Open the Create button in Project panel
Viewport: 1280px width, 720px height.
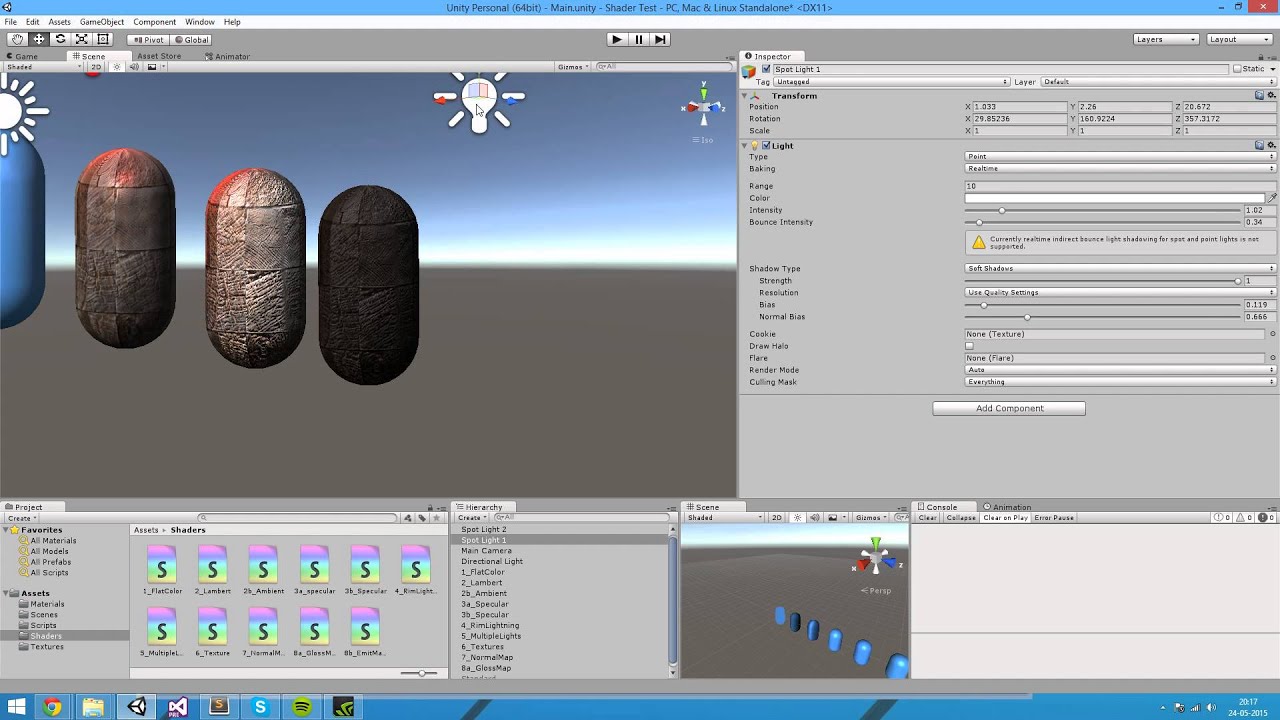point(22,518)
